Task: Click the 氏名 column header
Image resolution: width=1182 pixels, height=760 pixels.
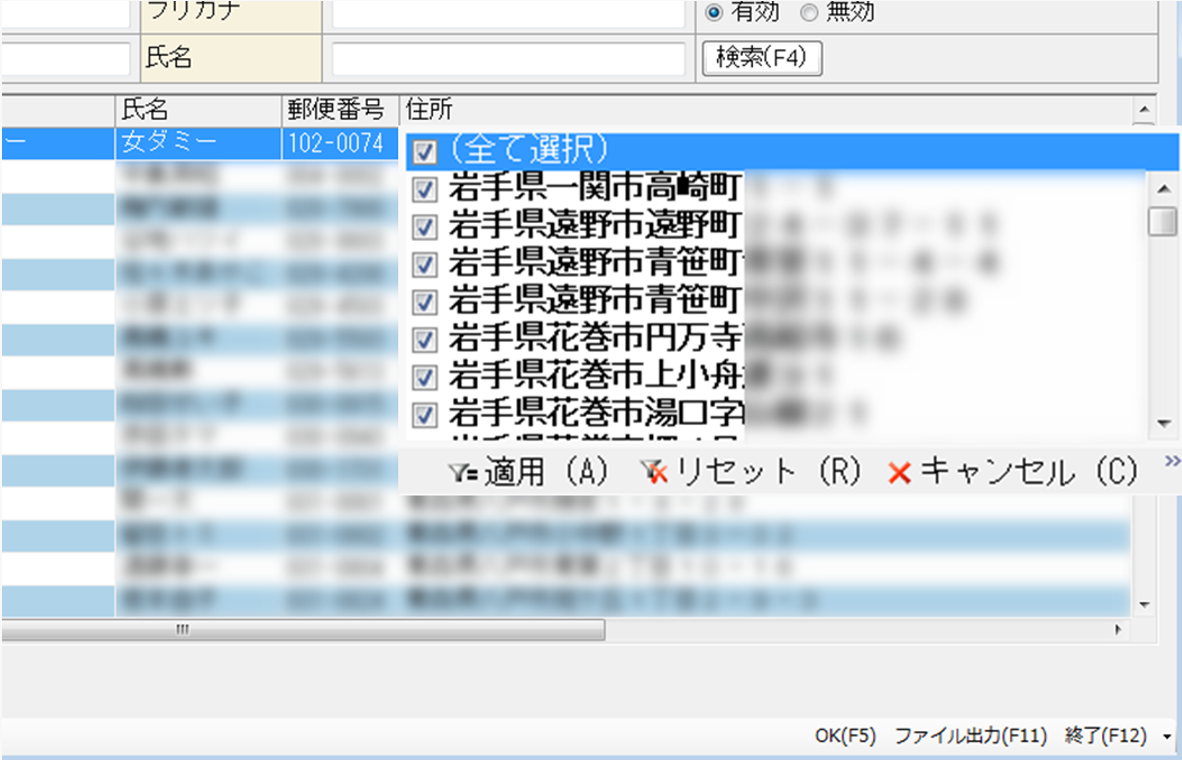Action: point(198,111)
